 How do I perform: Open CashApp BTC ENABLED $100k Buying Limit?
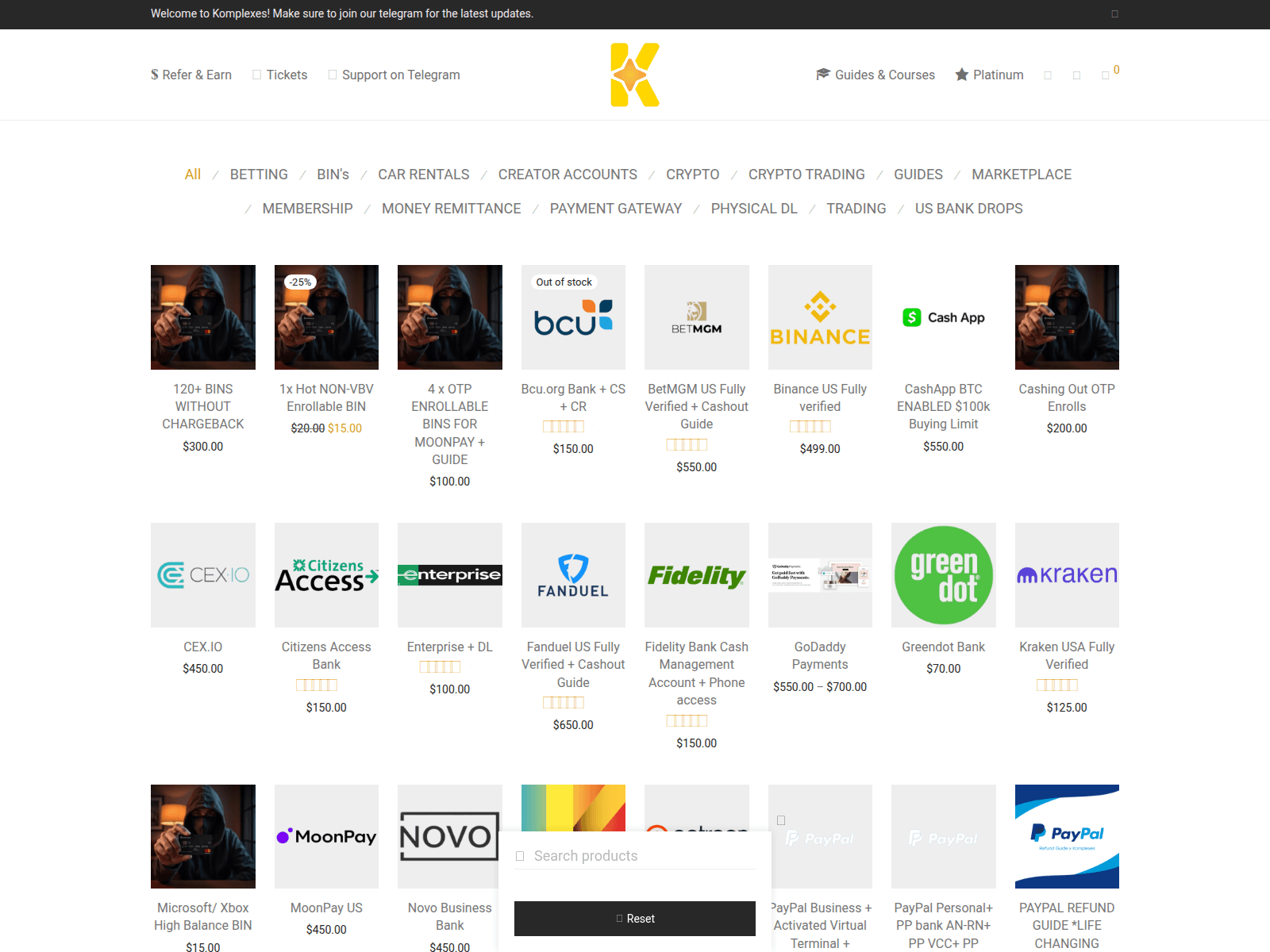click(x=944, y=406)
